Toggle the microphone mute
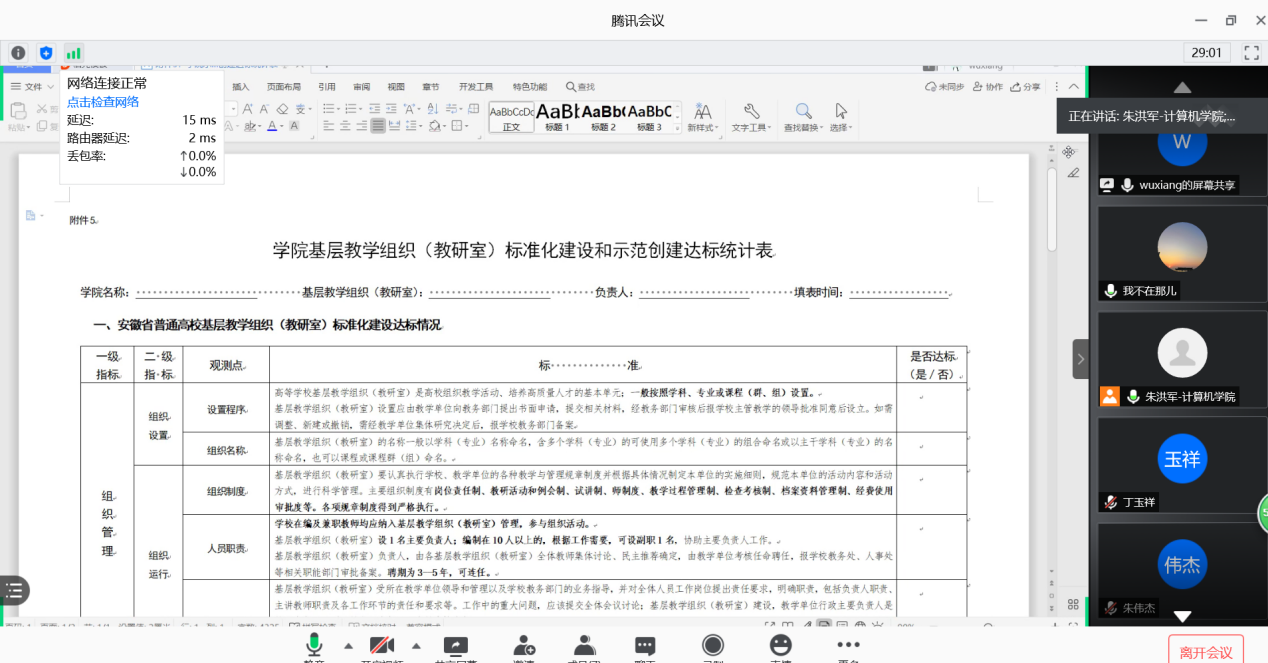The image size is (1268, 663). (x=314, y=647)
